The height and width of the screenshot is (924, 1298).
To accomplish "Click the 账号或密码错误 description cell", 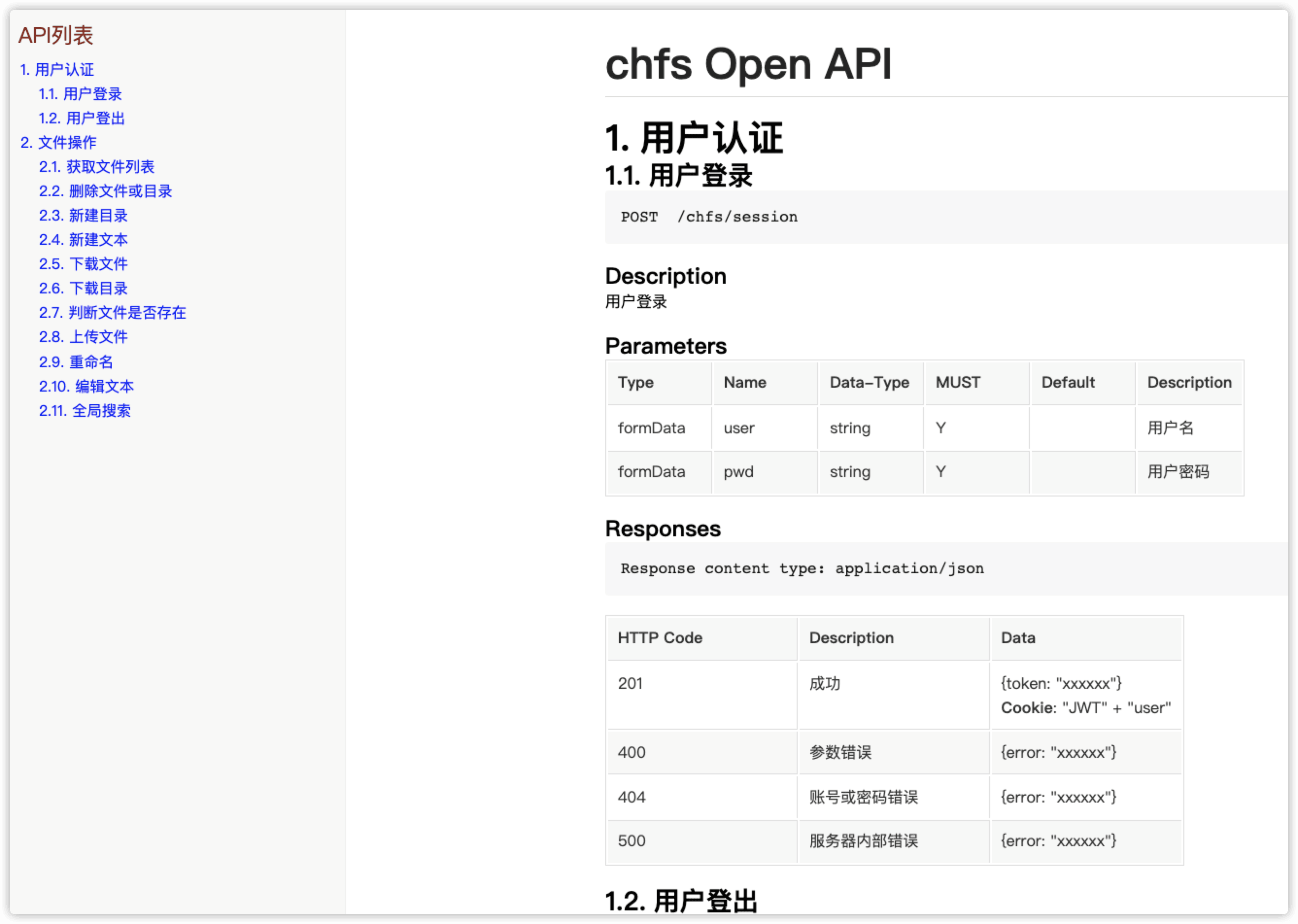I will click(893, 797).
